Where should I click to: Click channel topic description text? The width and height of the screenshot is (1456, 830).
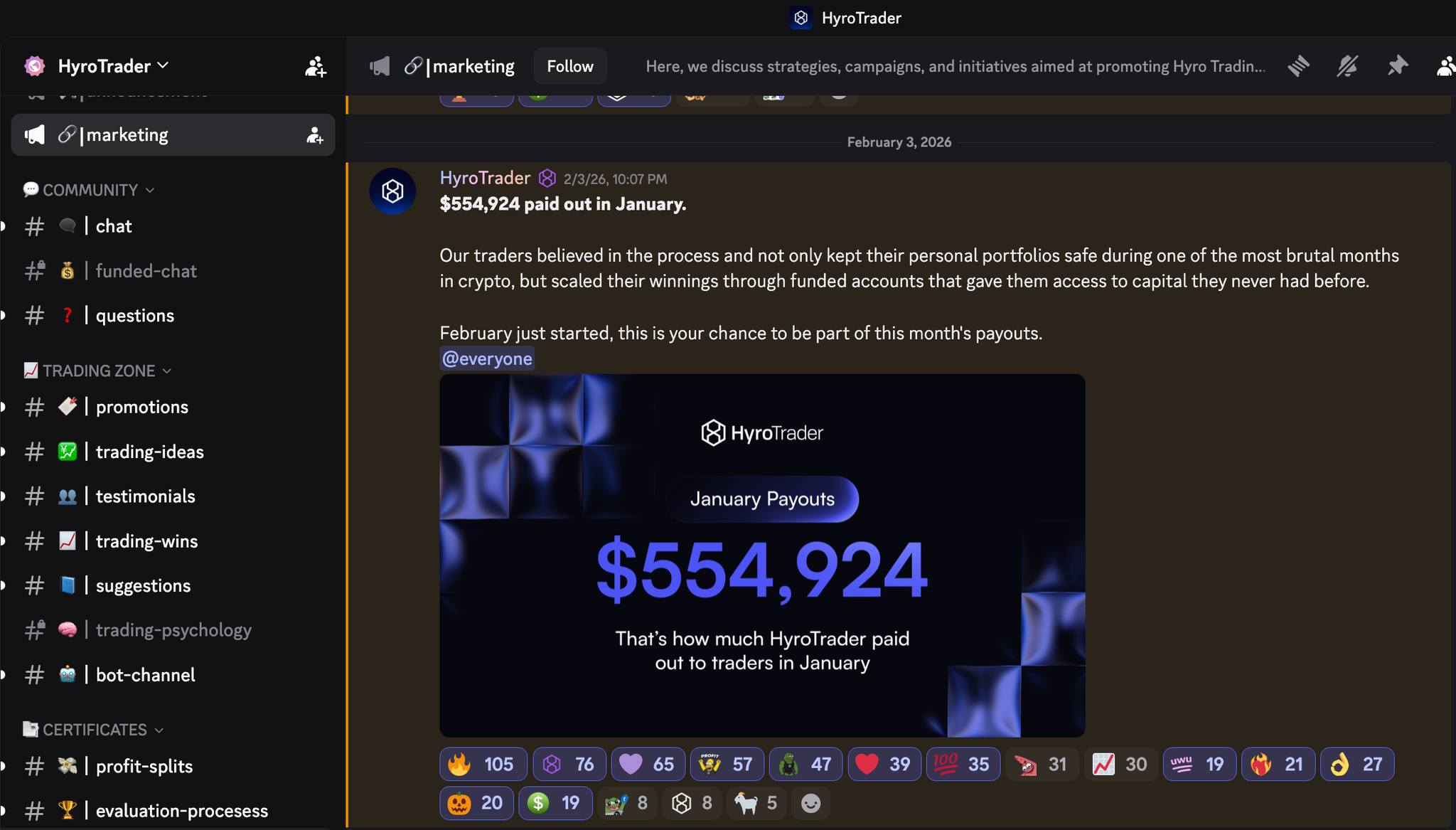pyautogui.click(x=955, y=66)
